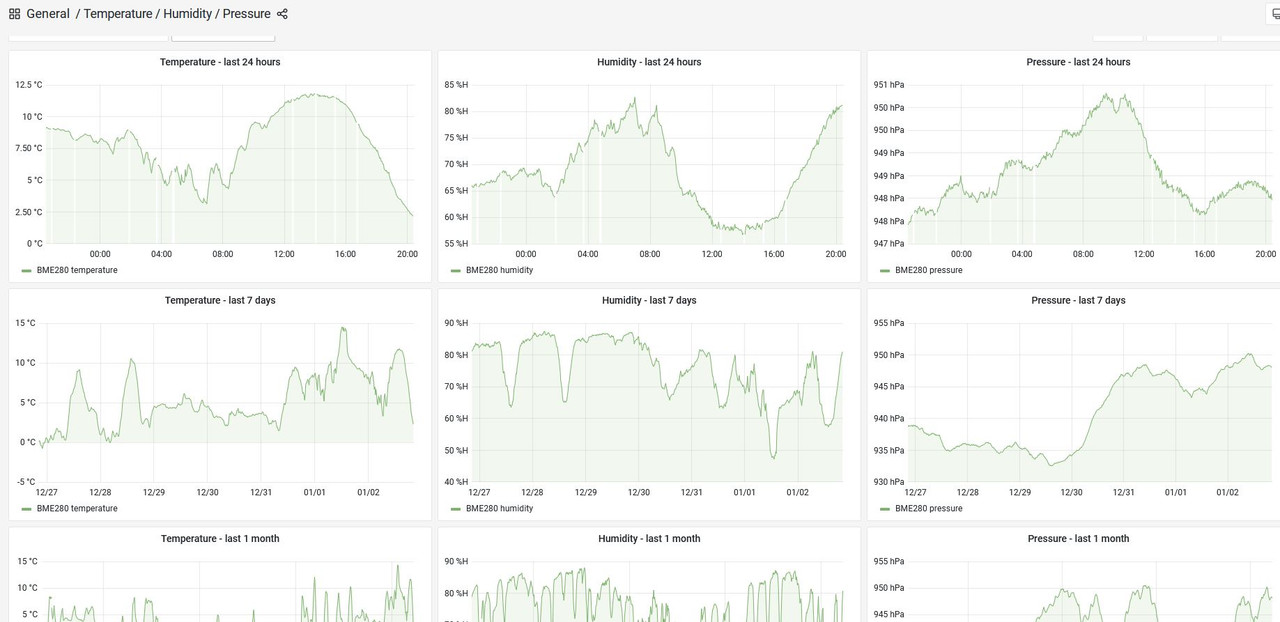Click the 85 %H axis label
Image resolution: width=1280 pixels, height=622 pixels.
tap(456, 85)
